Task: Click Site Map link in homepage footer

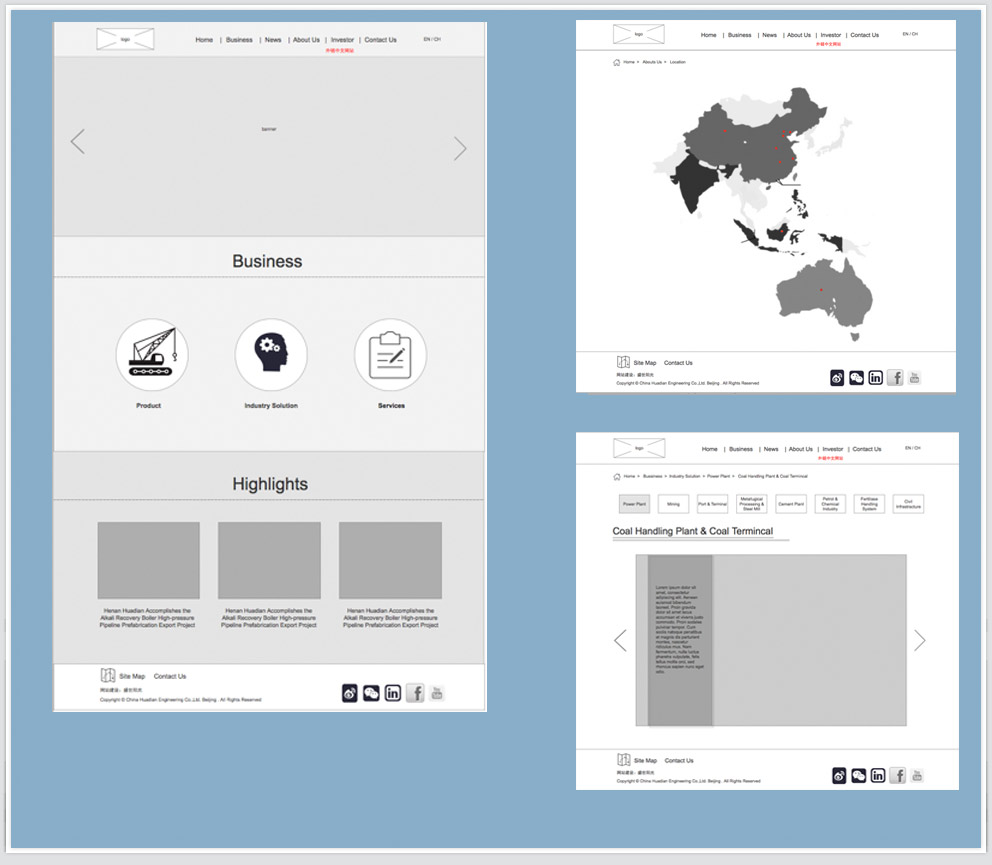Action: point(132,676)
